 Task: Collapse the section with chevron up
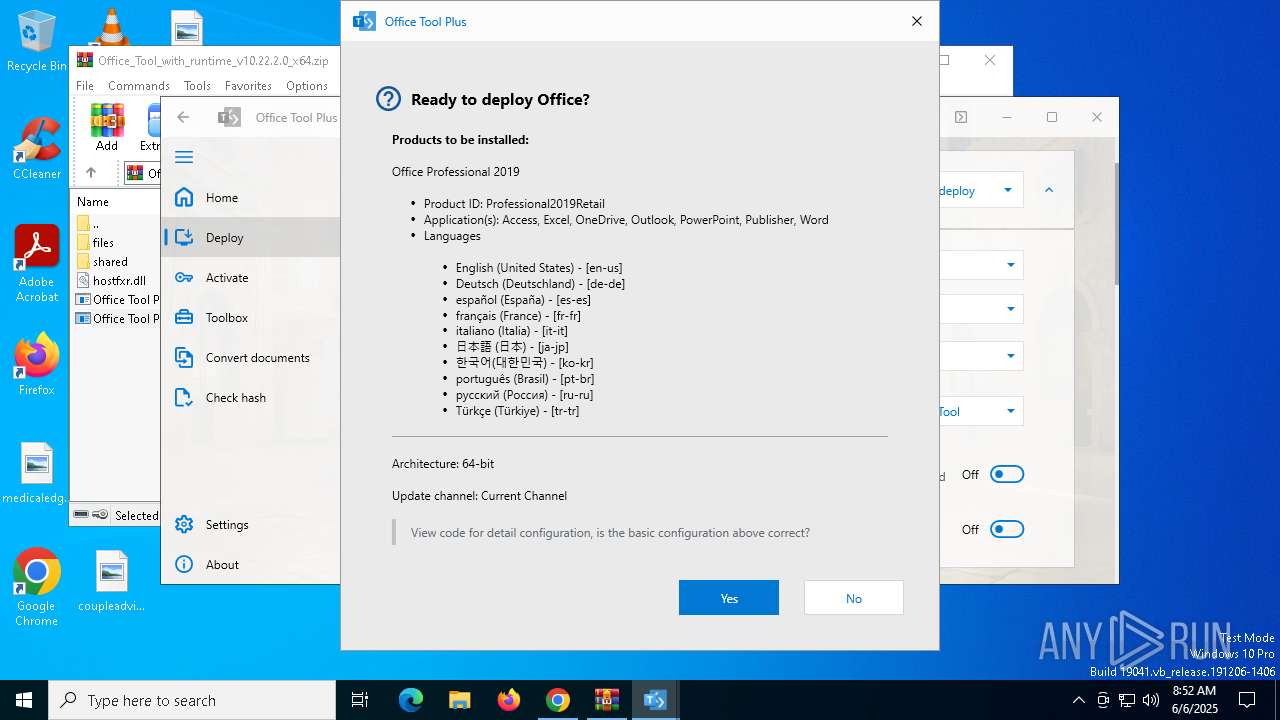tap(1049, 190)
